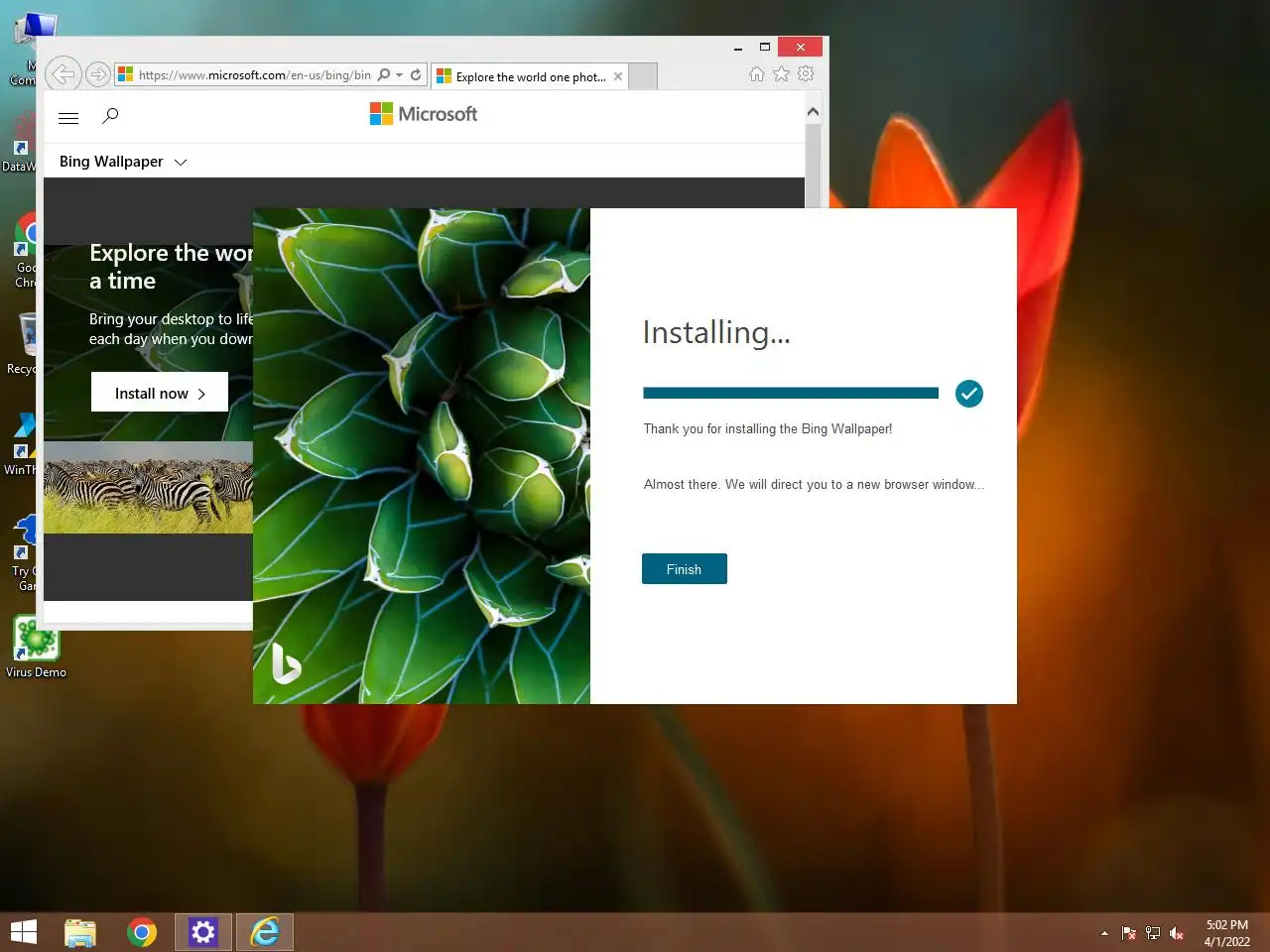The width and height of the screenshot is (1270, 952).
Task: Maximize the Internet Explorer window
Action: (765, 48)
